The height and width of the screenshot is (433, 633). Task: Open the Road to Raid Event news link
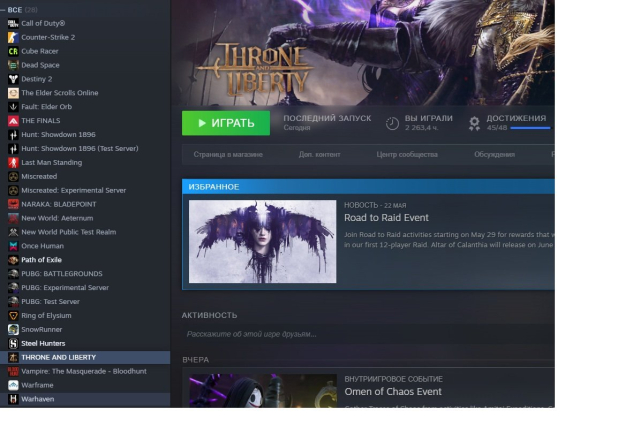[x=386, y=218]
